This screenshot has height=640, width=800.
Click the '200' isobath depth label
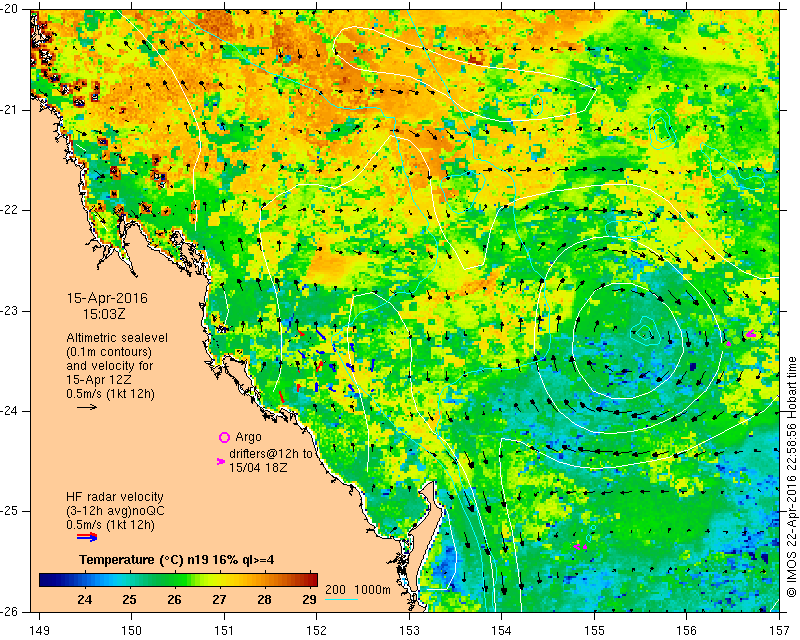click(336, 589)
